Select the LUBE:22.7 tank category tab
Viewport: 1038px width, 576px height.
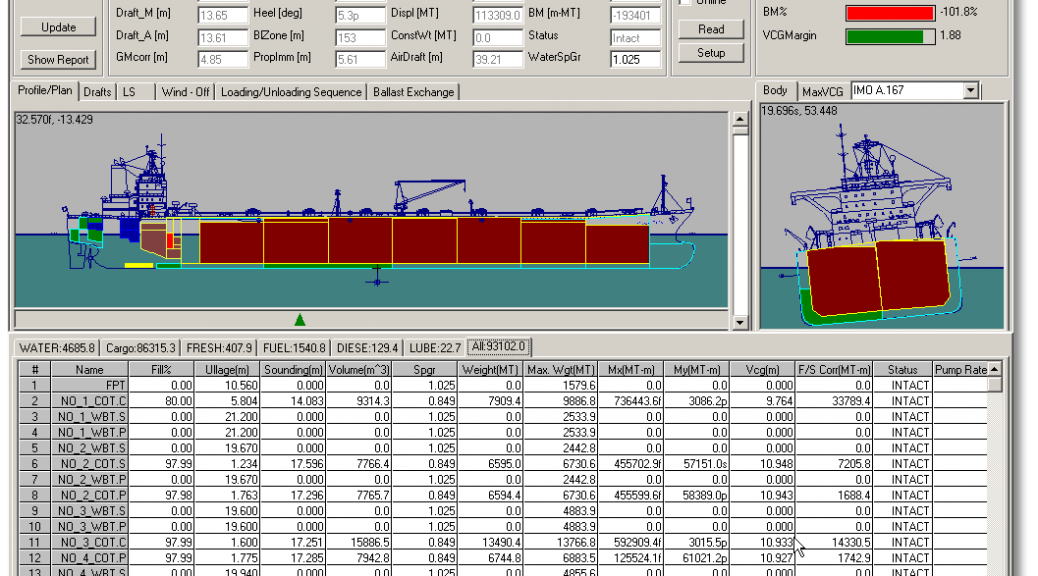coord(434,348)
